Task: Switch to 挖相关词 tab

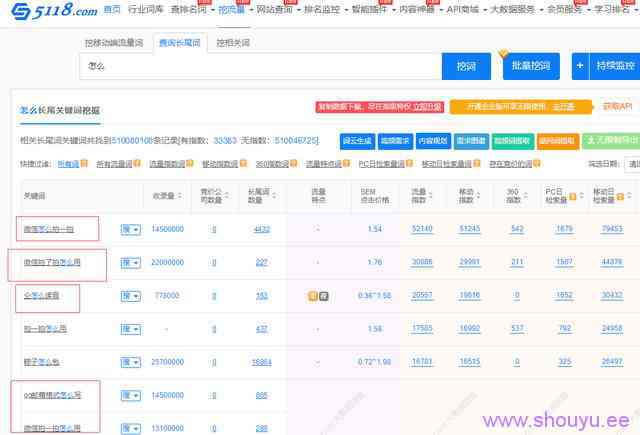Action: click(233, 42)
